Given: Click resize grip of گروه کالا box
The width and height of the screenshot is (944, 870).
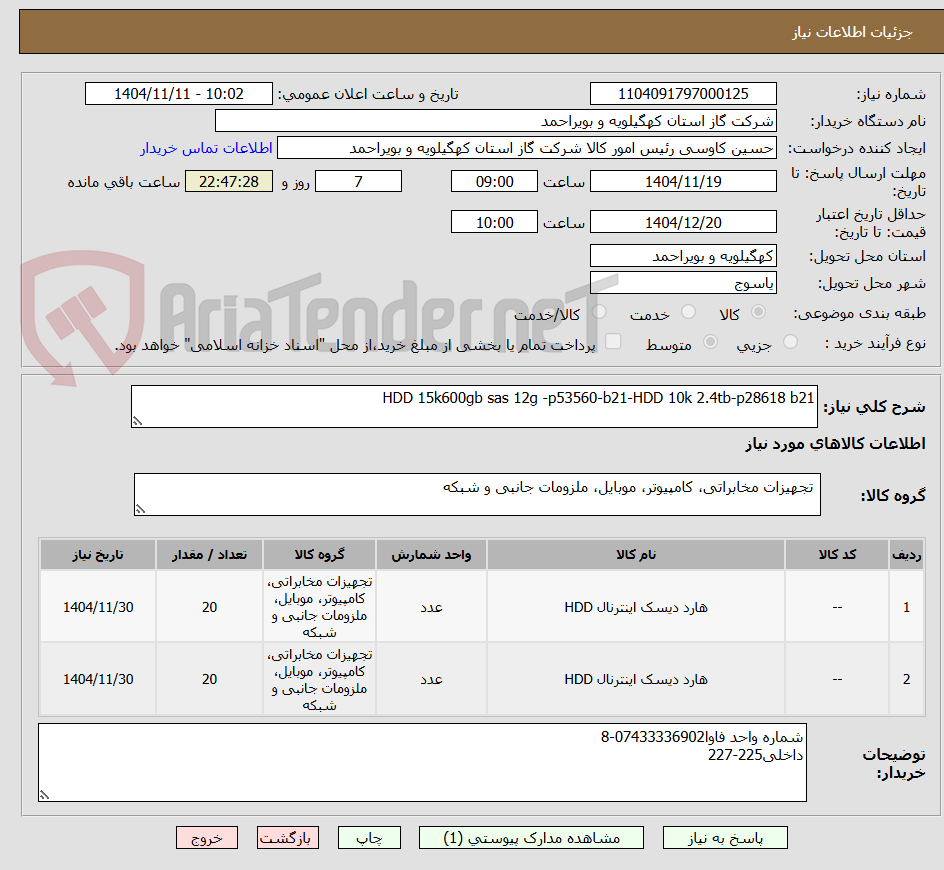Looking at the screenshot, I should [140, 509].
